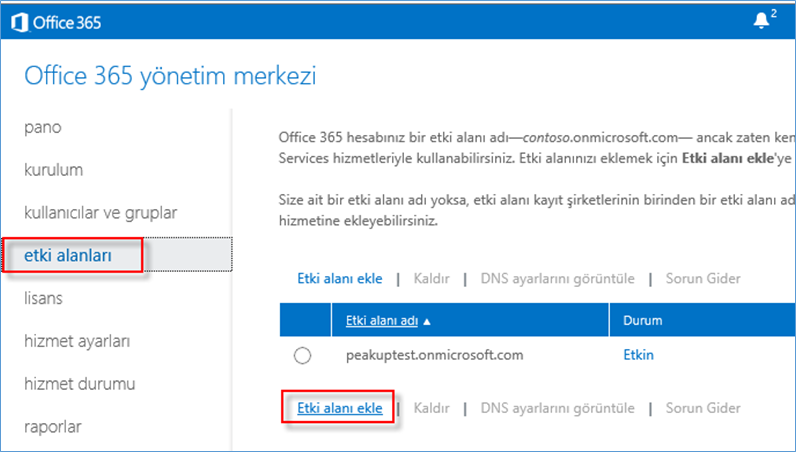
Task: Open the notifications bell icon
Action: [x=760, y=21]
